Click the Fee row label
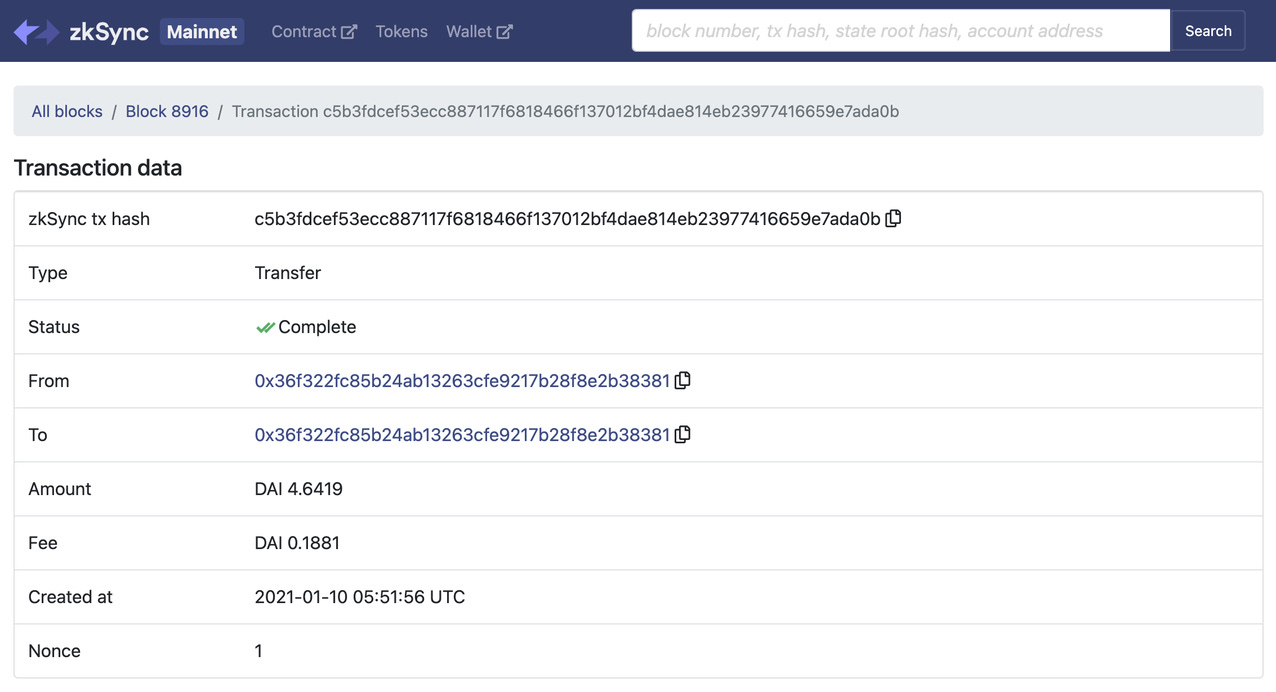1276x692 pixels. coord(43,542)
